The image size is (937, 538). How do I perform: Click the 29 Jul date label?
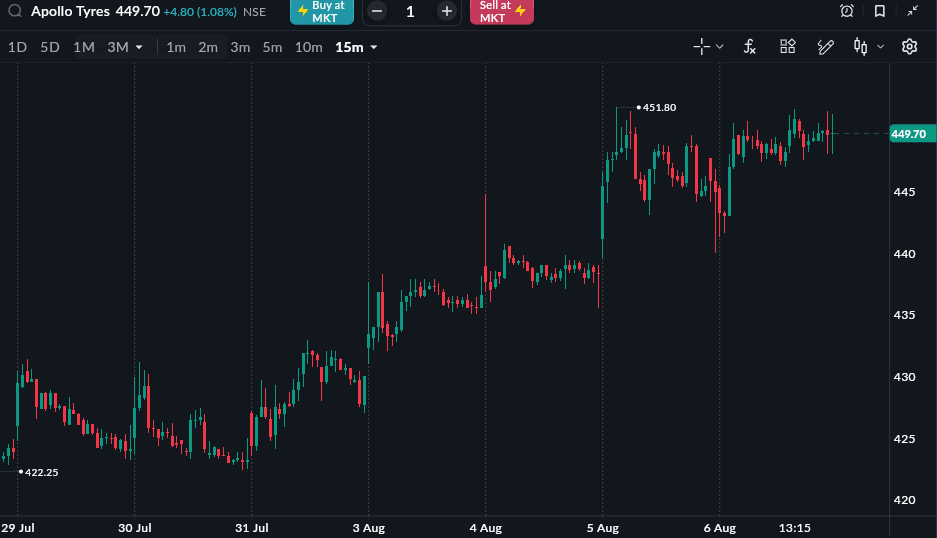18,528
